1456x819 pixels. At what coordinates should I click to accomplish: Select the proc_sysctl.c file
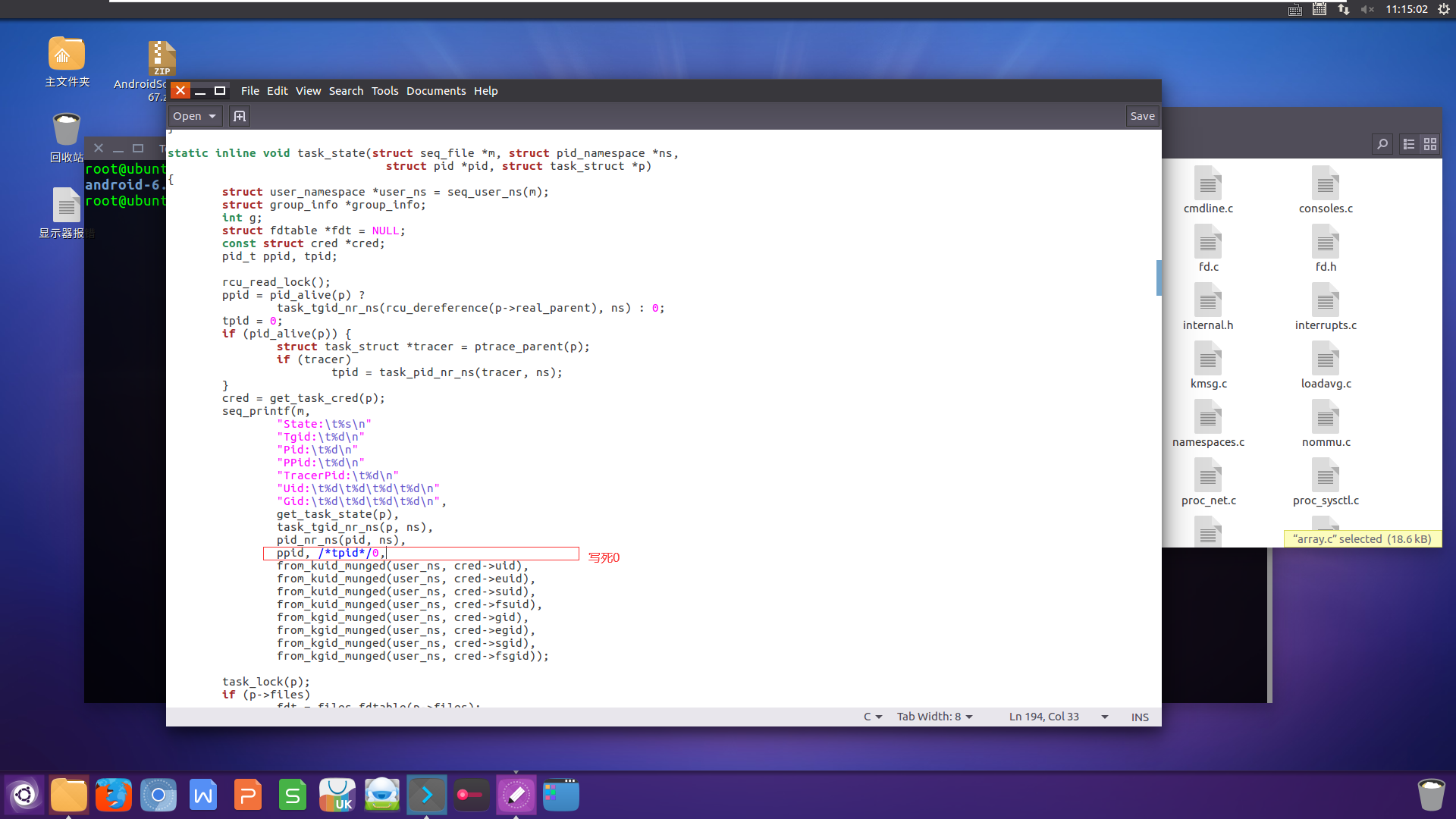[x=1326, y=482]
